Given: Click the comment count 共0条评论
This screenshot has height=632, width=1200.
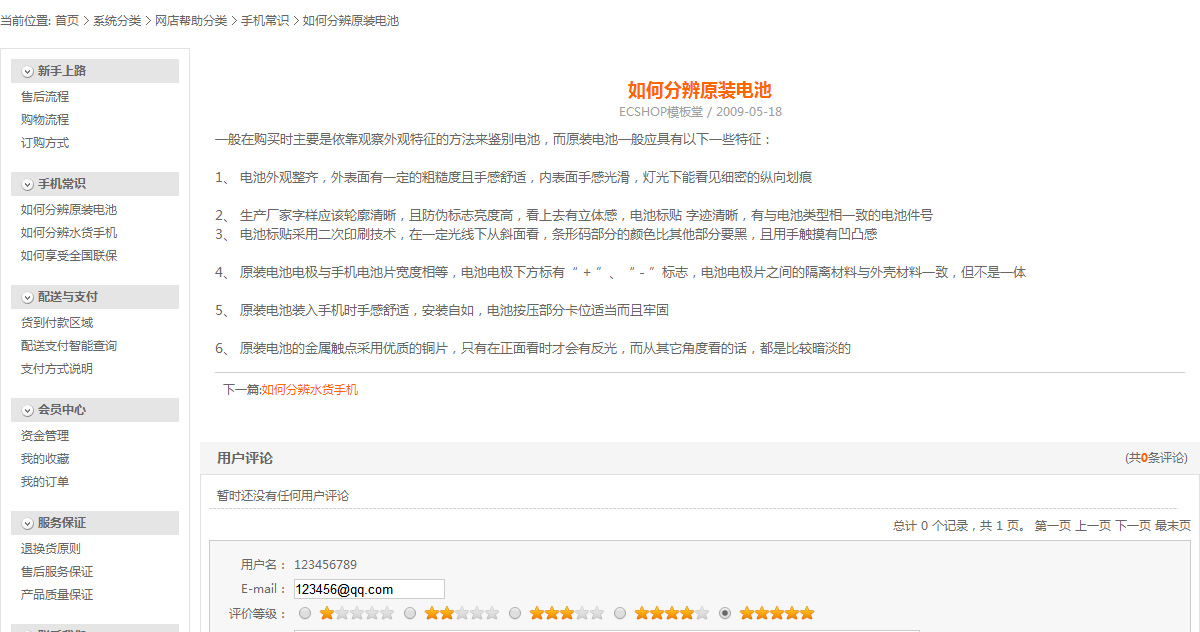Looking at the screenshot, I should click(x=1157, y=458).
